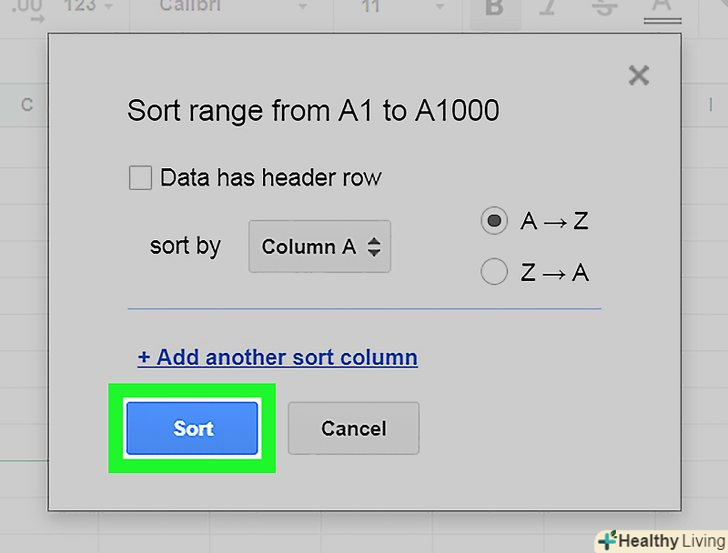Open the Column A sort-by dropdown
Image resolution: width=728 pixels, height=553 pixels.
tap(320, 247)
